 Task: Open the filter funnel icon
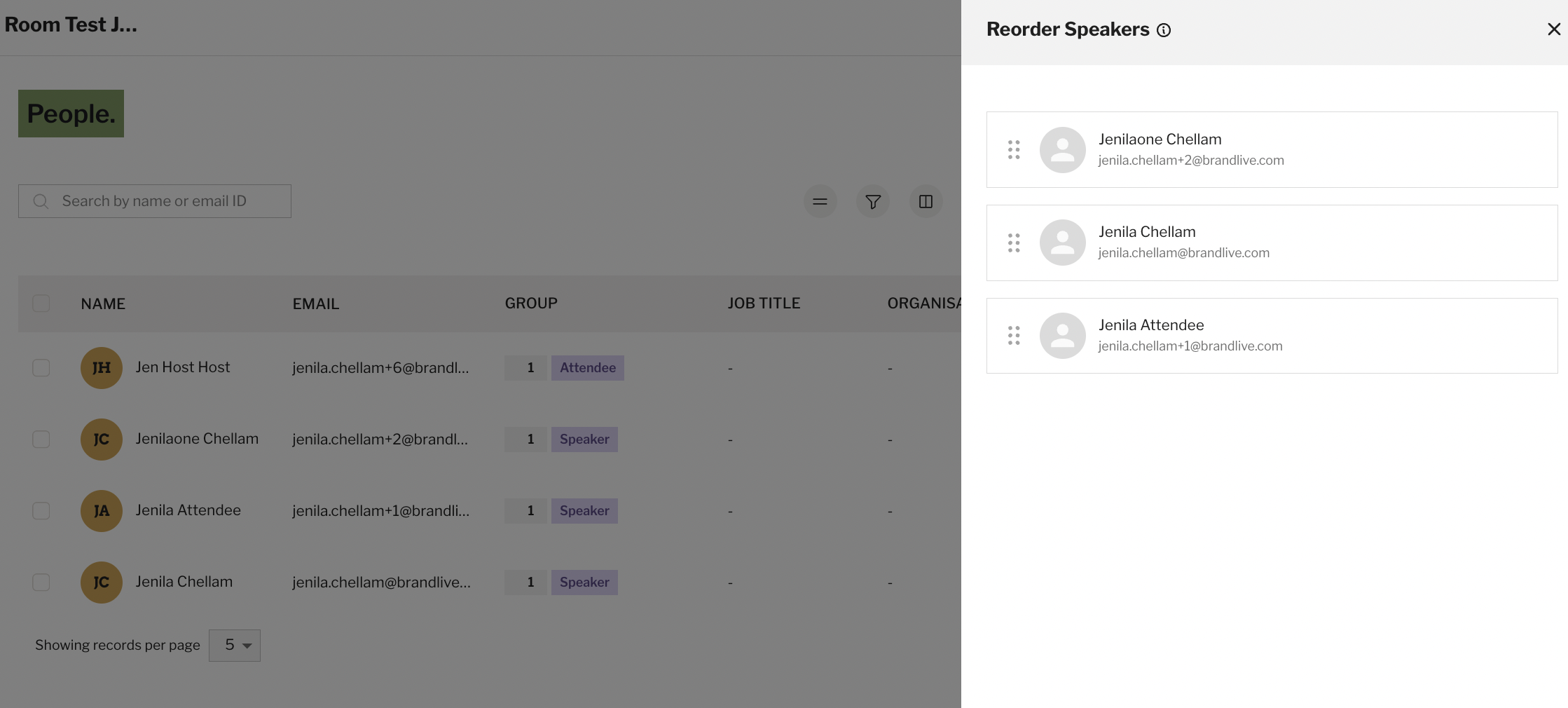[x=873, y=202]
